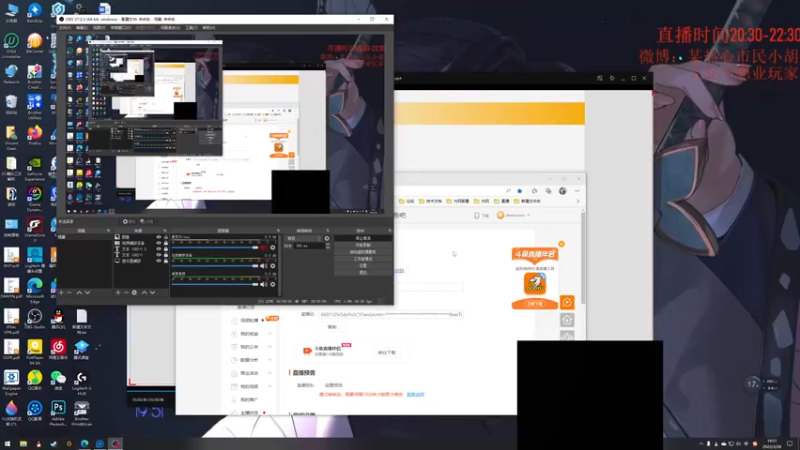Toggle lock on 显示器捕获 source
The width and height of the screenshot is (800, 450).
(165, 261)
